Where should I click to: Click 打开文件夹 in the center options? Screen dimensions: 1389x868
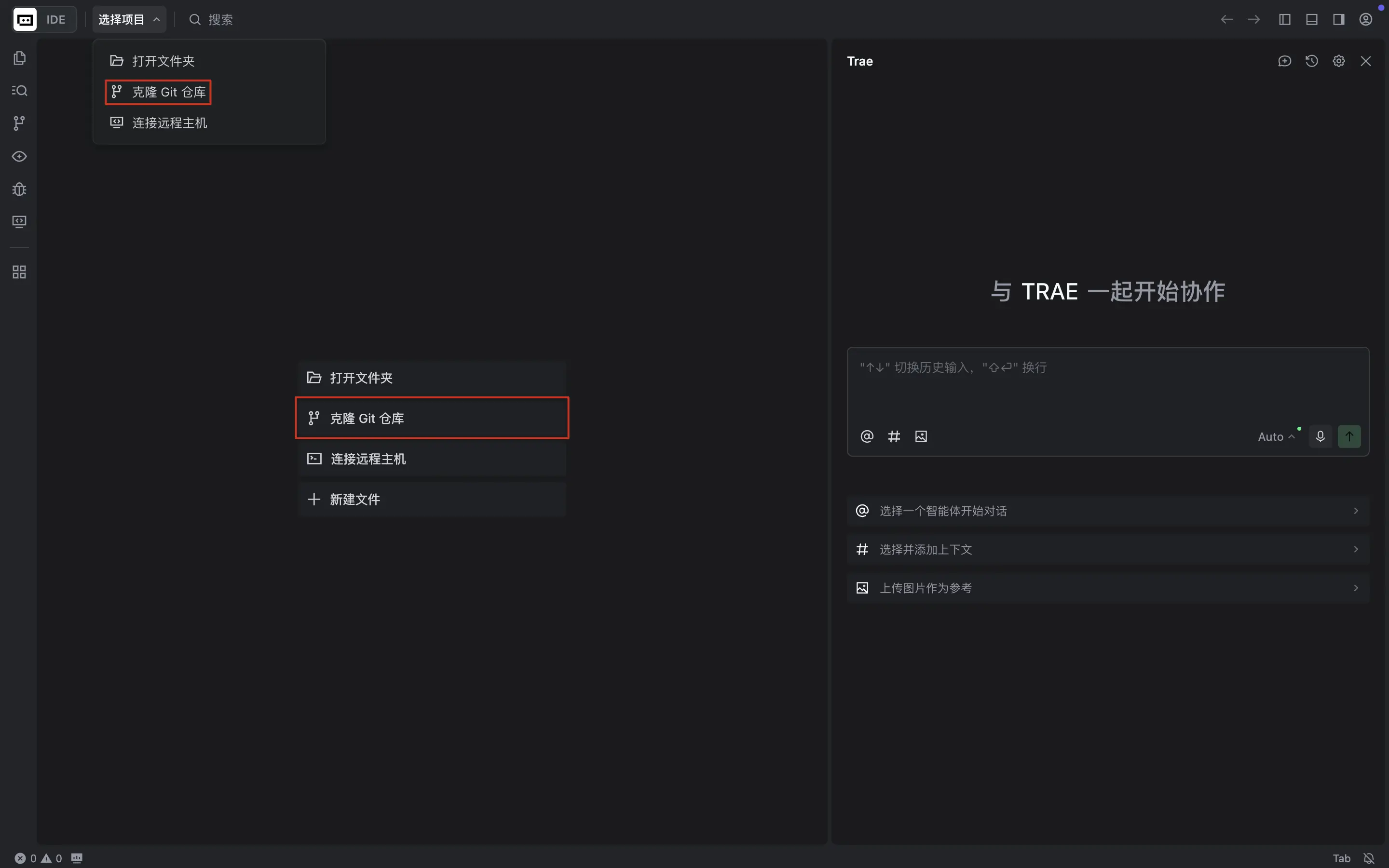tap(432, 377)
